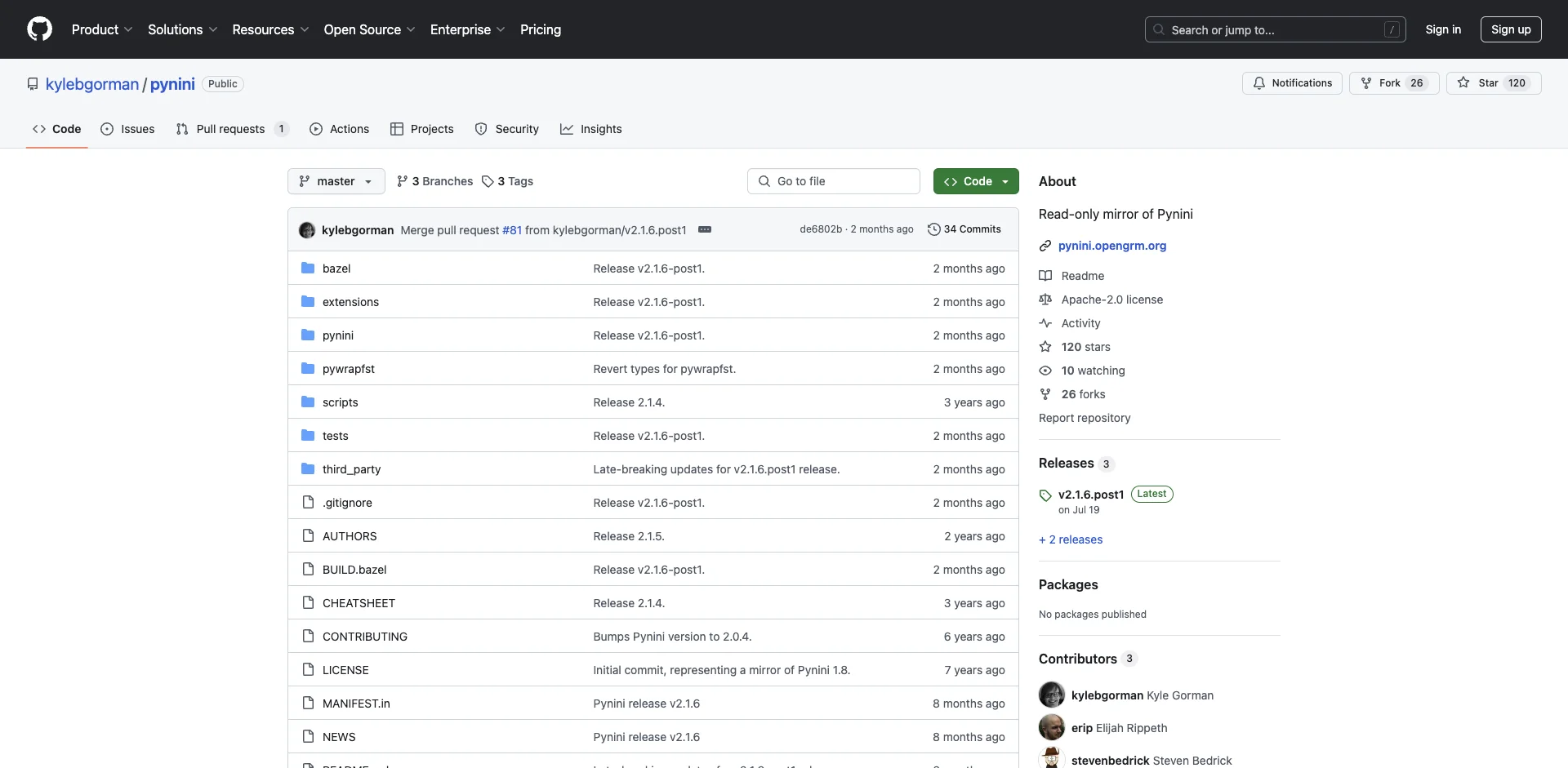Screen dimensions: 1568x768
Task: Switch to the Actions tab
Action: tap(340, 129)
